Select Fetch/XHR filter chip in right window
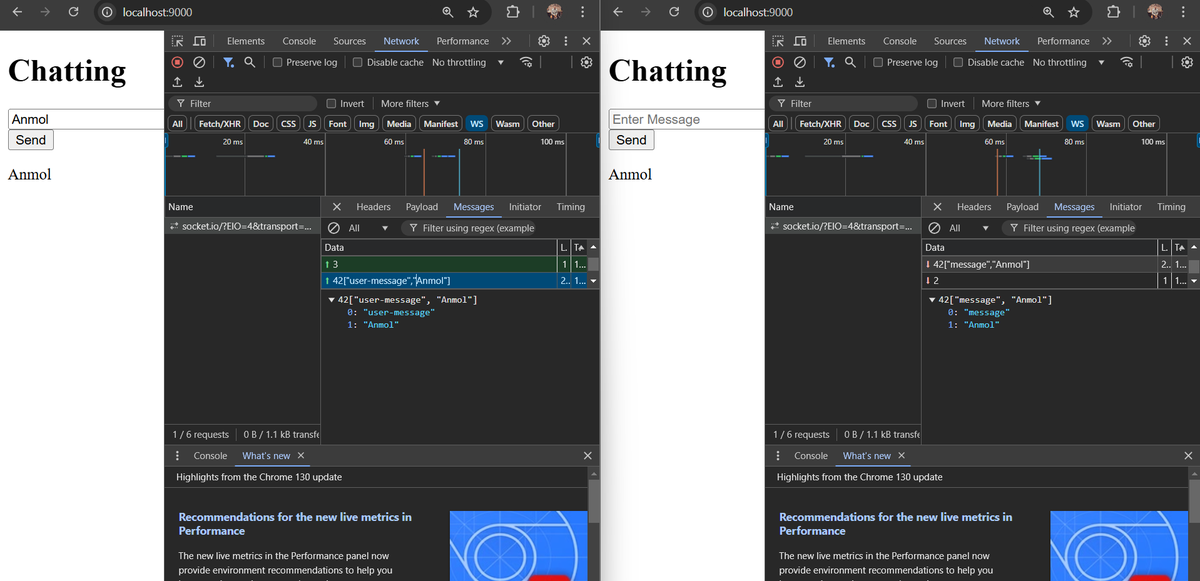The width and height of the screenshot is (1200, 581). tap(820, 124)
